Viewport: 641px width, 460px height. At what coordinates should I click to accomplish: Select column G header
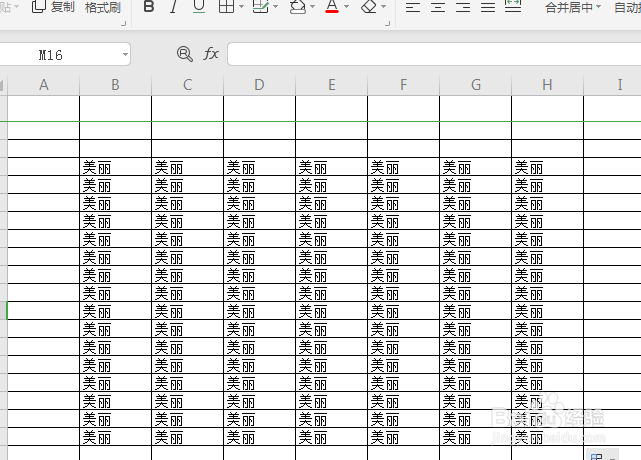pos(475,85)
